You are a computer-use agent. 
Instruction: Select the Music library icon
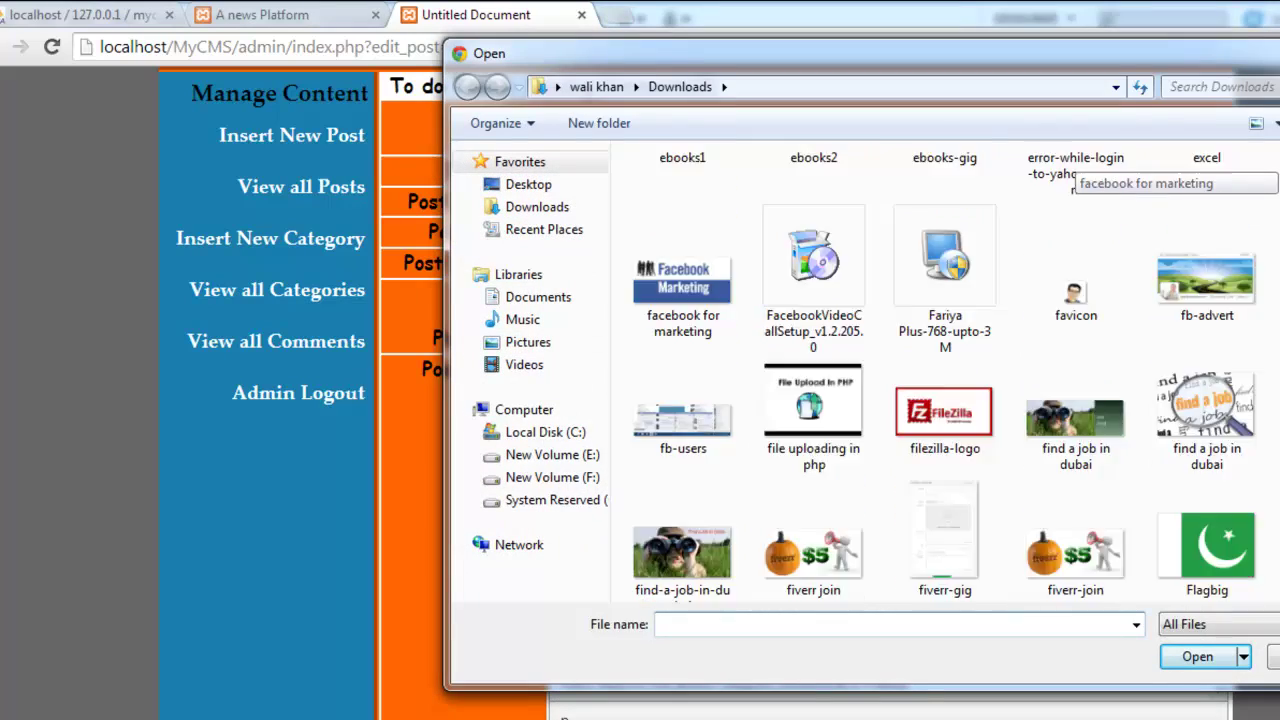491,319
